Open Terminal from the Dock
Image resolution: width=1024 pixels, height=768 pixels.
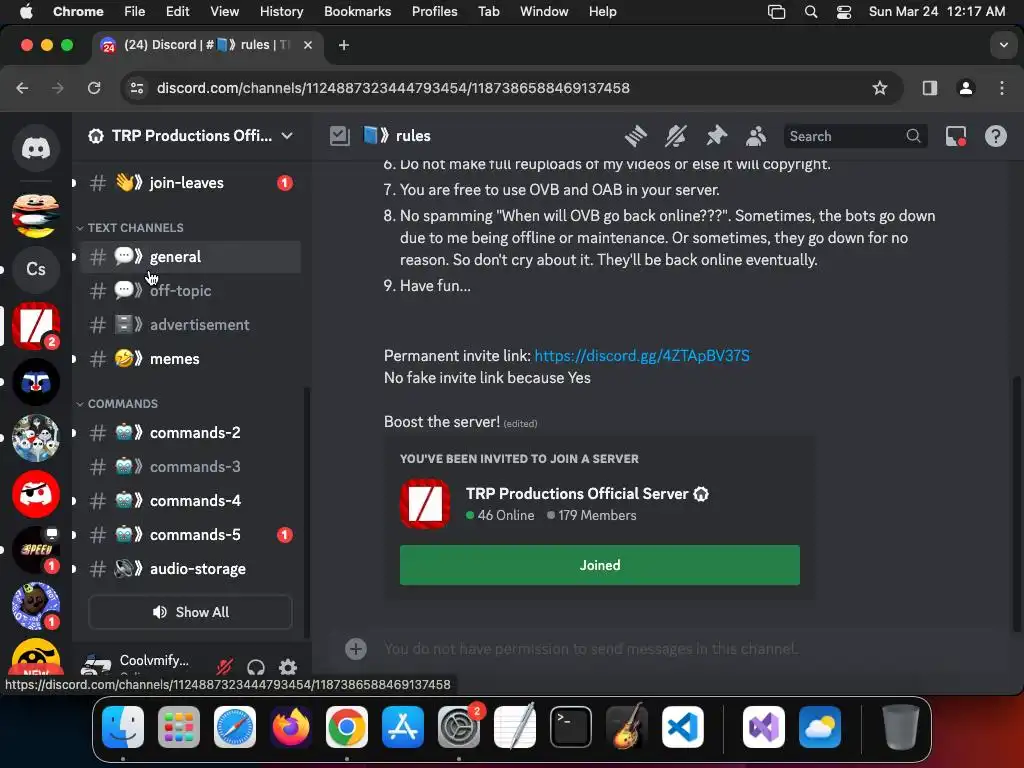pos(571,727)
